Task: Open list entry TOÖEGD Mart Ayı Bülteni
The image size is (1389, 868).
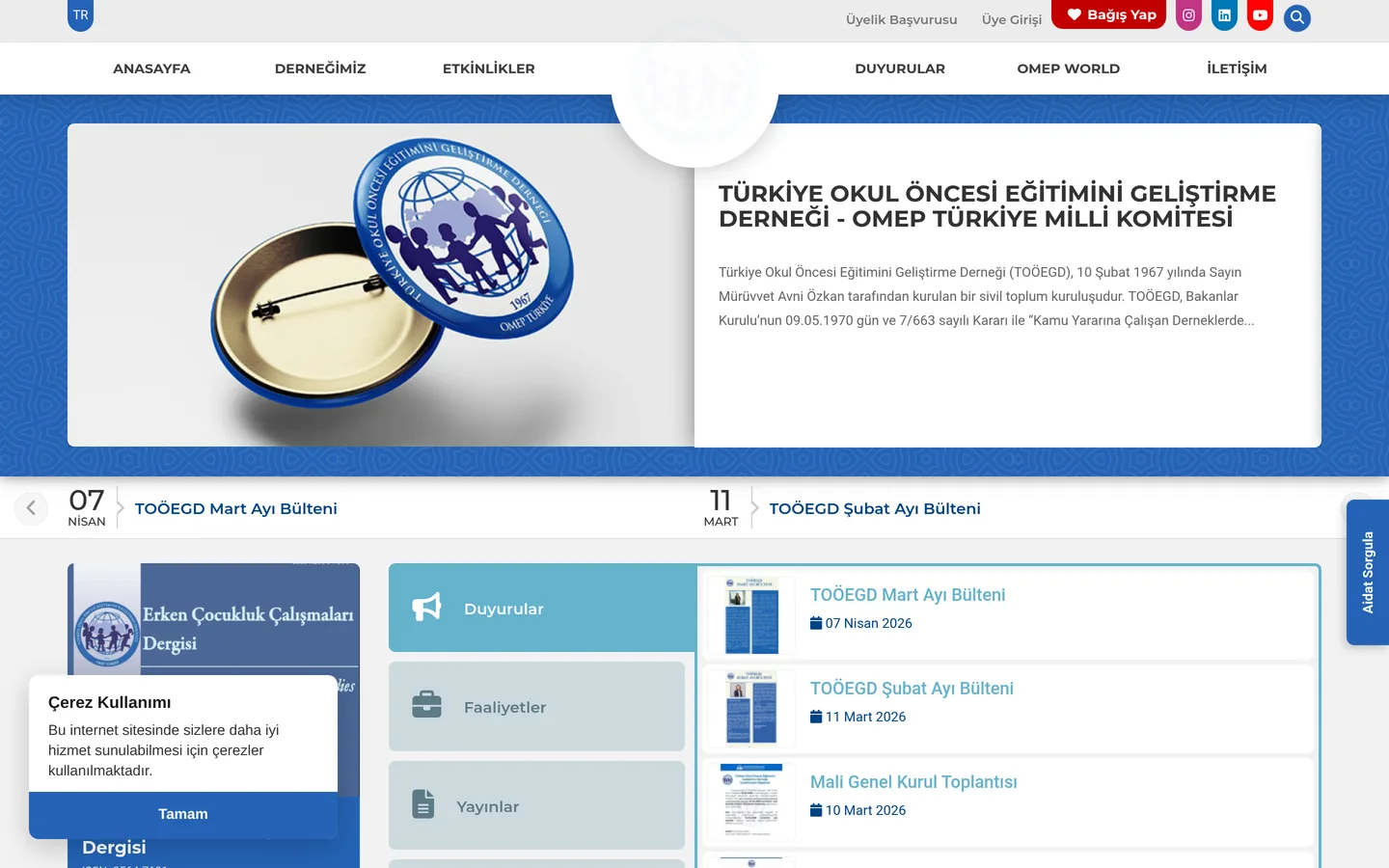Action: 908,595
